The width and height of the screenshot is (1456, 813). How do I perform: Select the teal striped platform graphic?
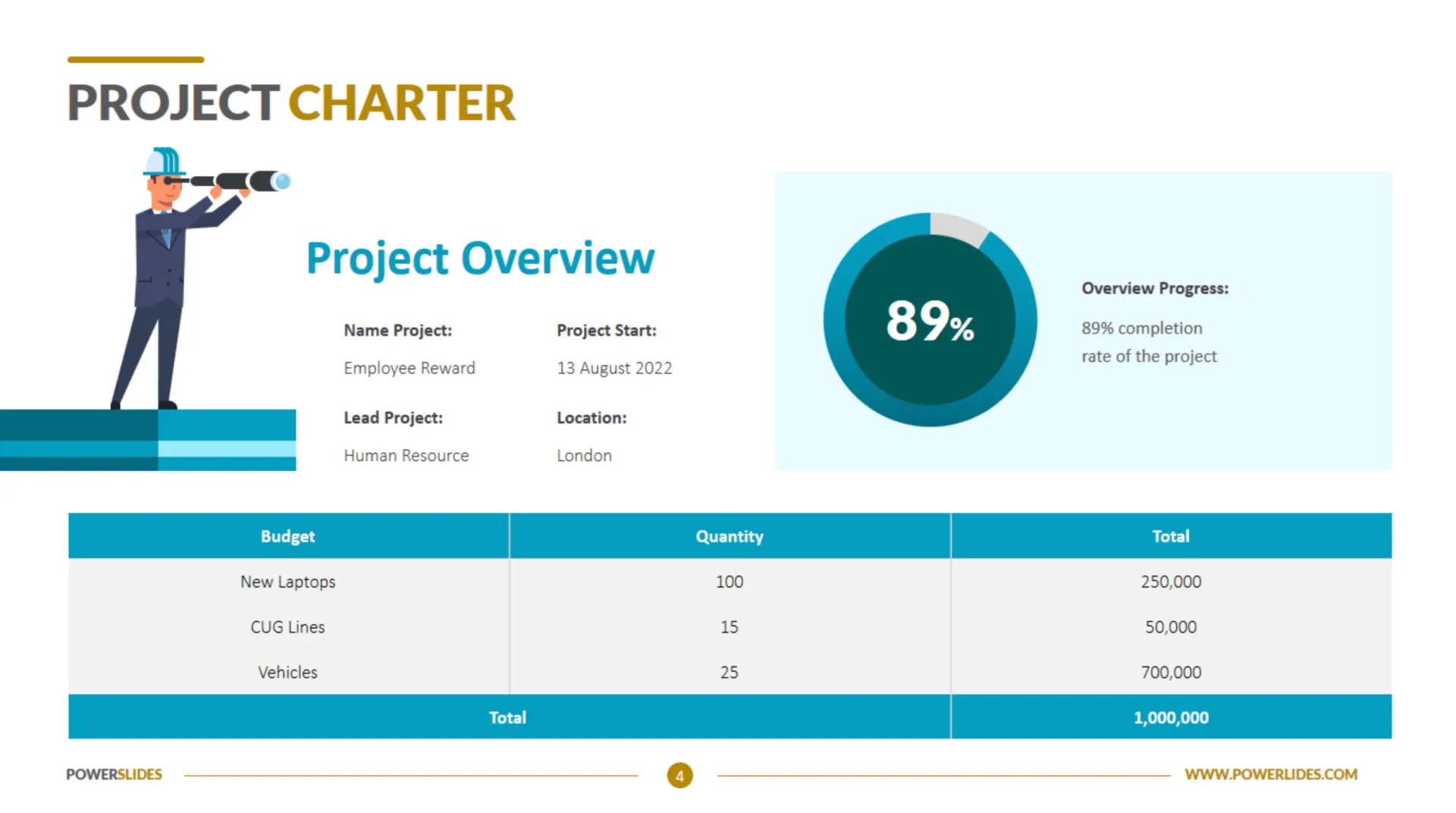(148, 441)
